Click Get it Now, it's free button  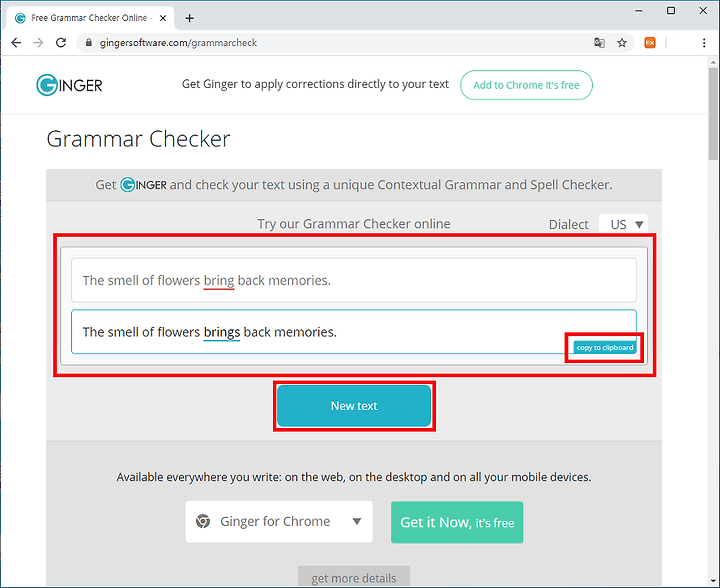click(x=457, y=522)
